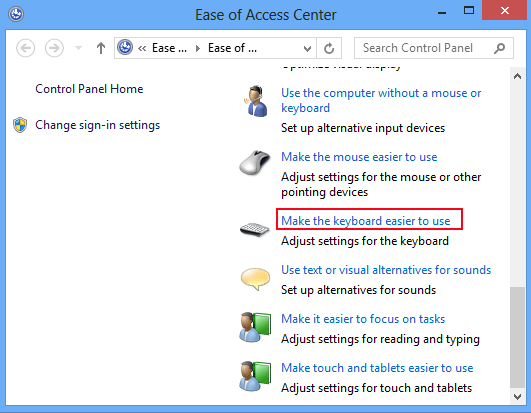The height and width of the screenshot is (413, 531).
Task: Click the icon beside focus on tasks
Action: click(255, 327)
